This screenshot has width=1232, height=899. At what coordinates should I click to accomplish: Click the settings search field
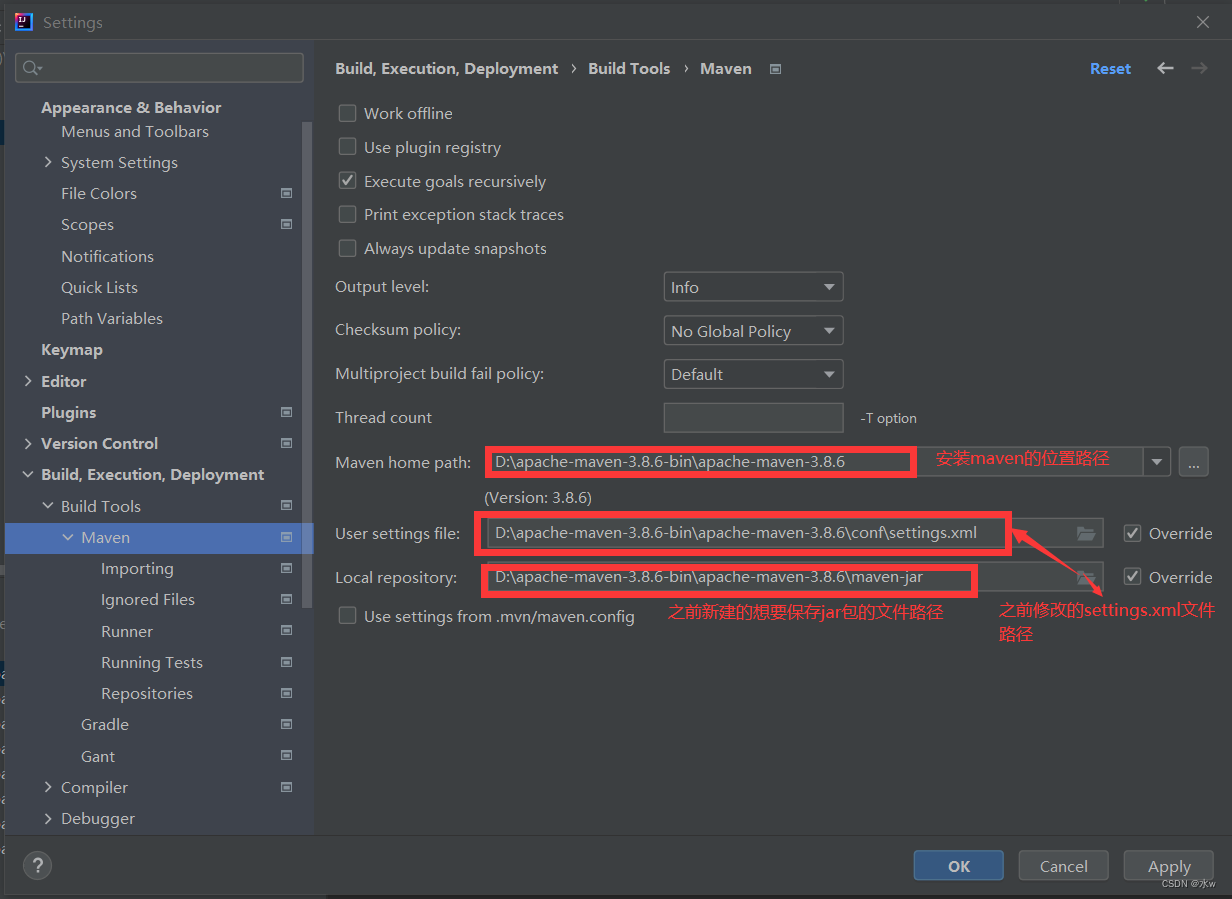(159, 68)
